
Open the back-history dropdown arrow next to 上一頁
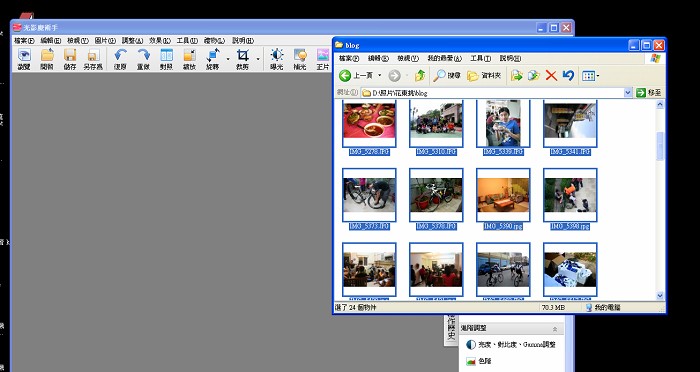point(380,76)
